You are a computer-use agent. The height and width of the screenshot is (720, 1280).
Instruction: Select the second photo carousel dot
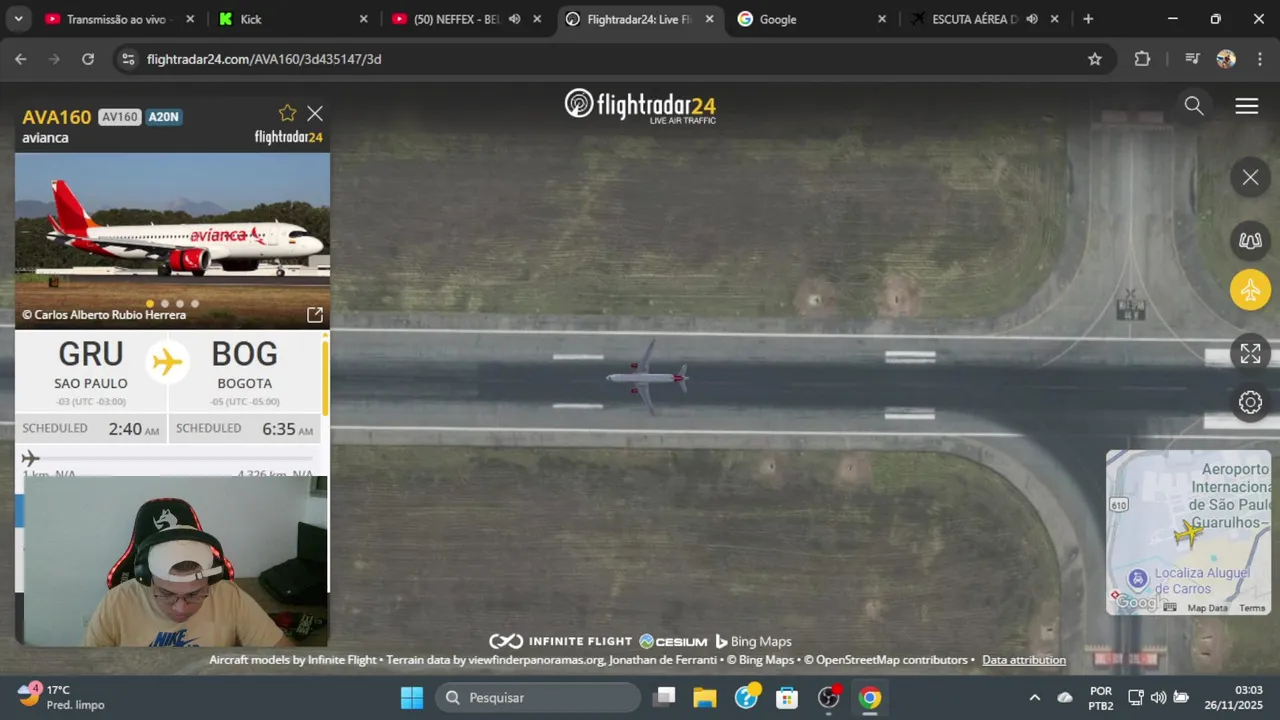pos(165,304)
